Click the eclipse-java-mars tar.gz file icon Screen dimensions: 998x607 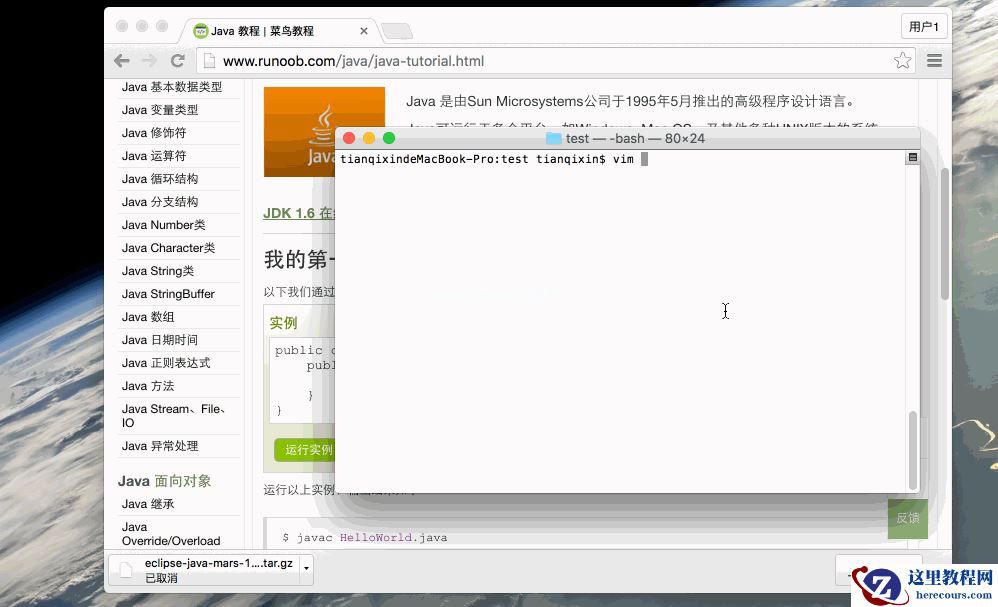(124, 570)
